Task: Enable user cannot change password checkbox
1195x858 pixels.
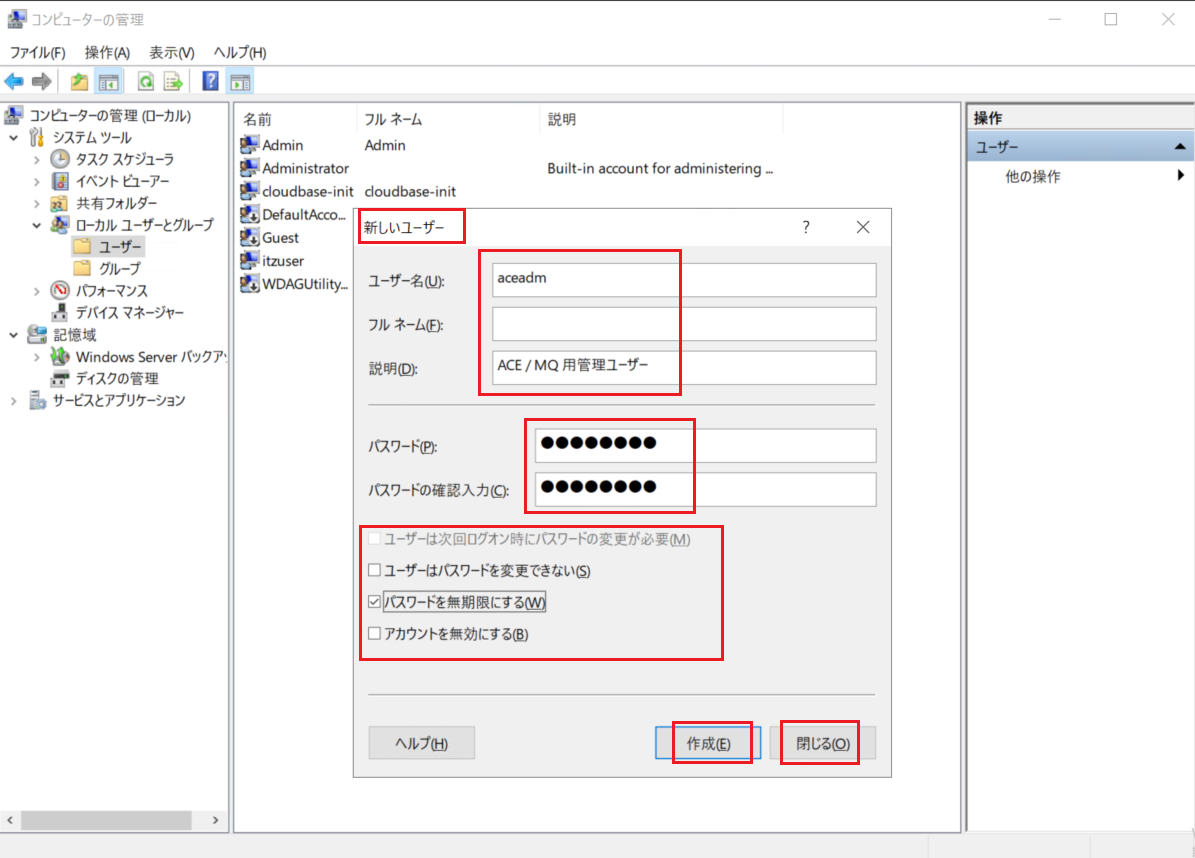Action: [x=374, y=570]
